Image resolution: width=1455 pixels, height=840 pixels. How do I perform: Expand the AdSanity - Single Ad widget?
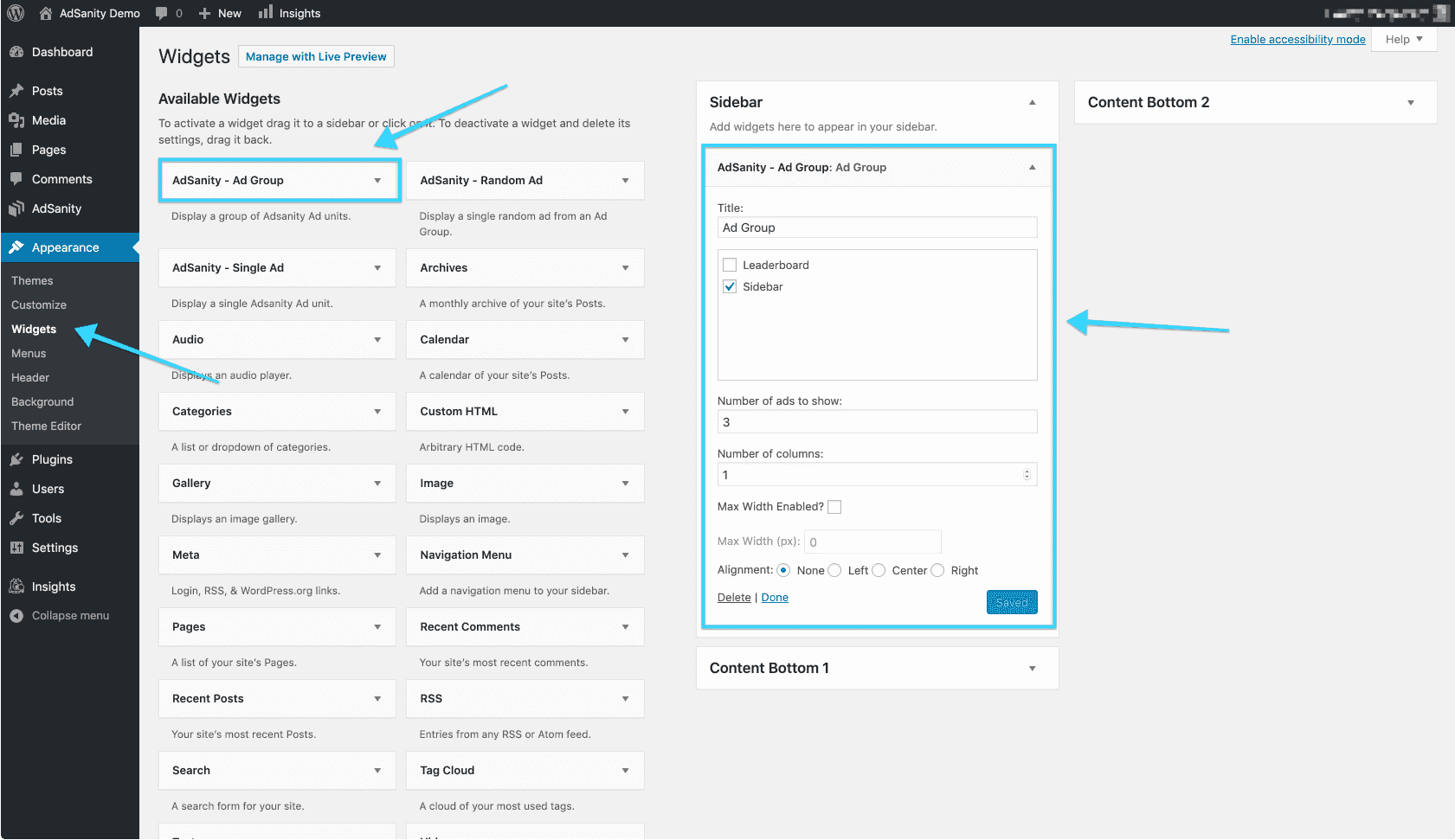point(377,268)
